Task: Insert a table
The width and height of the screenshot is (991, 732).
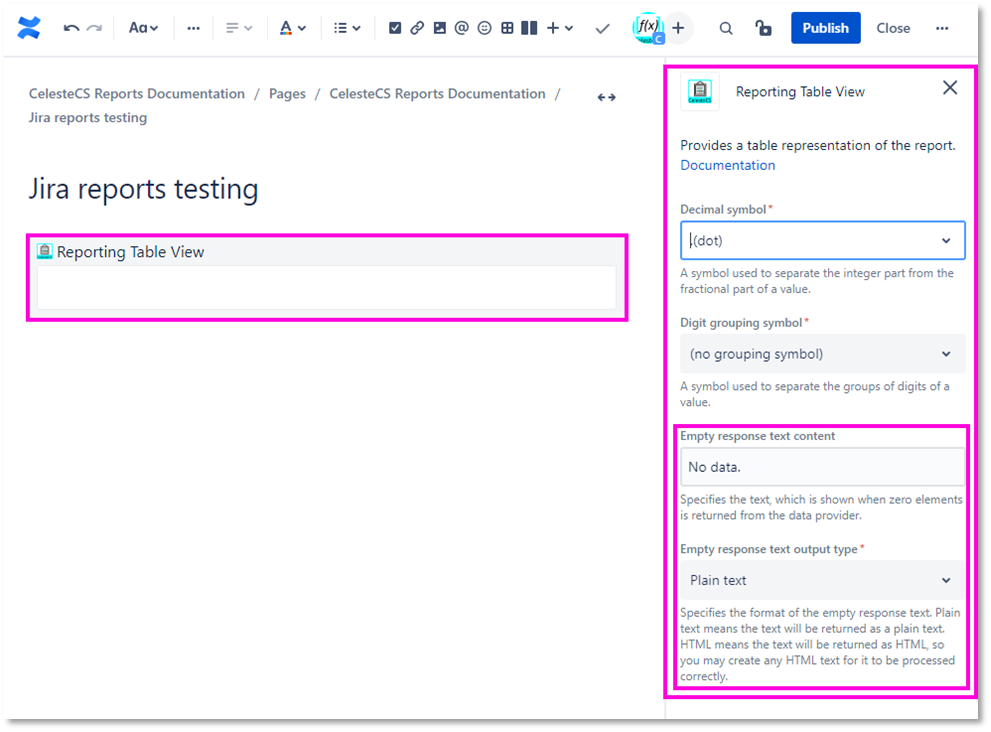Action: 507,28
